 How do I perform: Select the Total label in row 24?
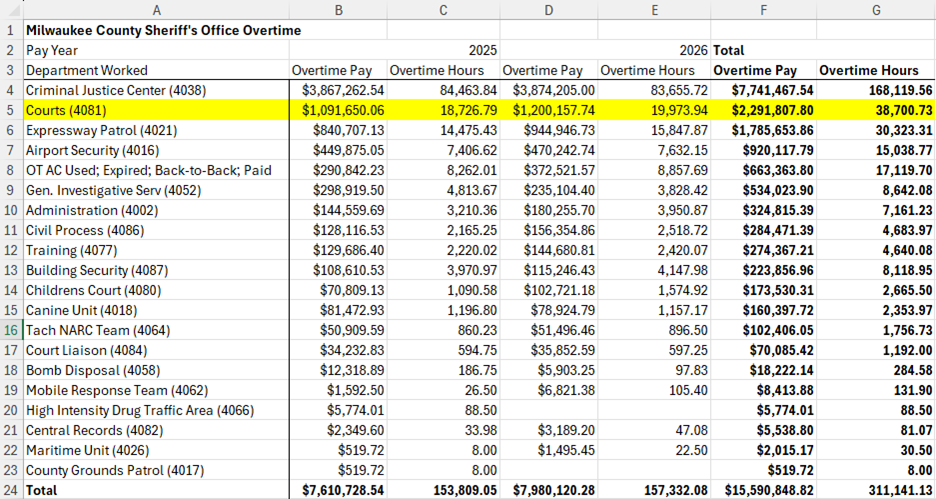(156, 490)
